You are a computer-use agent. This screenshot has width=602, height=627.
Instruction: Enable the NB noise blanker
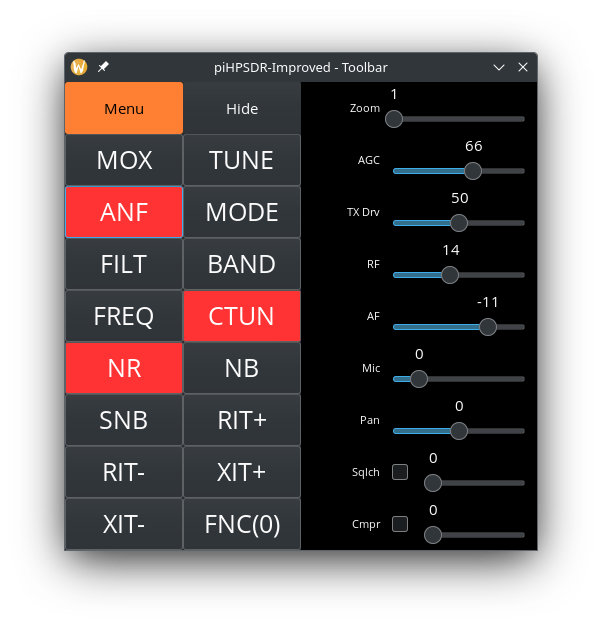(x=242, y=368)
